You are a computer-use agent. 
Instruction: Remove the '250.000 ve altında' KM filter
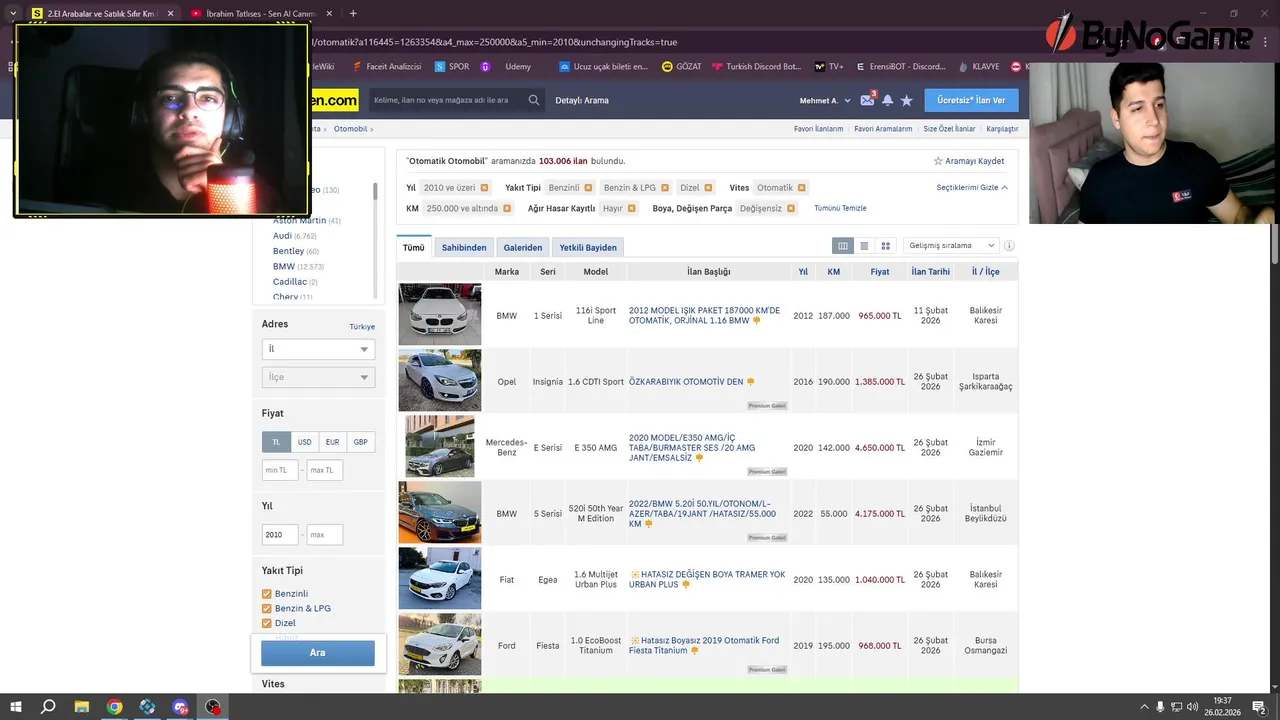tap(507, 209)
